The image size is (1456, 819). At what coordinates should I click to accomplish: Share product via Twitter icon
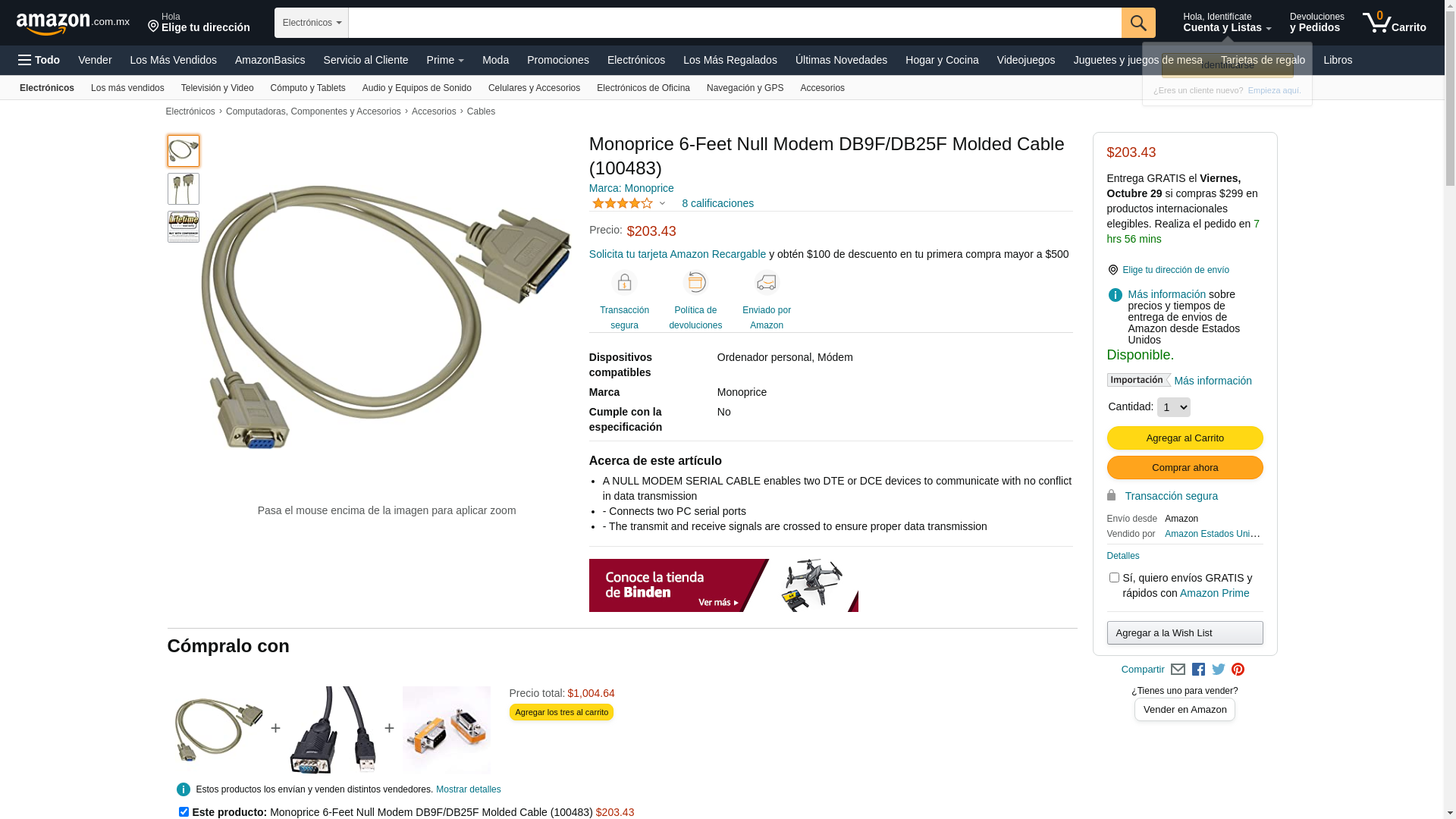coord(1219,670)
